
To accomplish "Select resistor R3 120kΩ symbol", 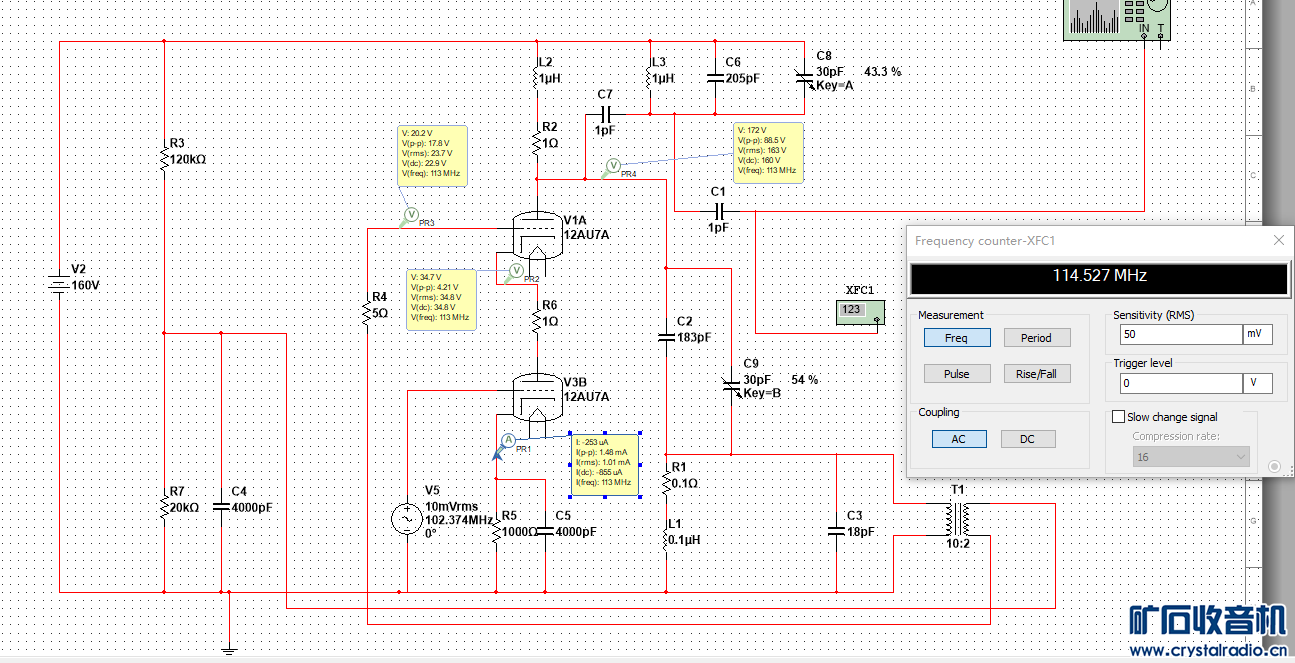I will (x=163, y=158).
